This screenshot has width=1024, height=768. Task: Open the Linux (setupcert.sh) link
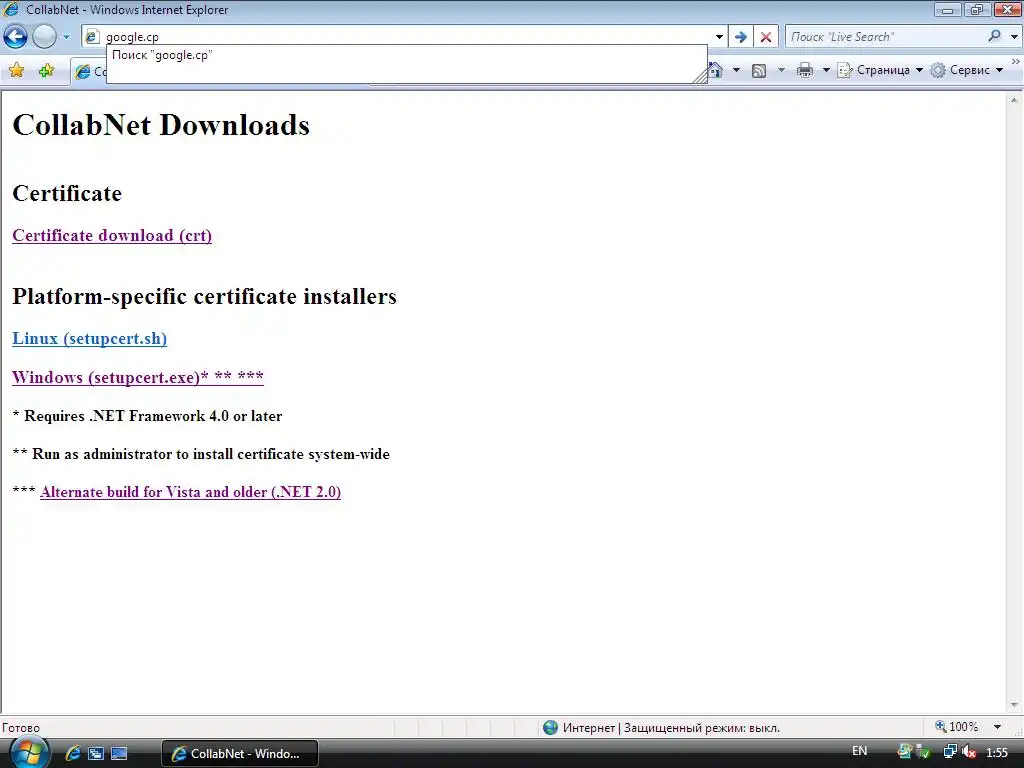click(x=89, y=338)
